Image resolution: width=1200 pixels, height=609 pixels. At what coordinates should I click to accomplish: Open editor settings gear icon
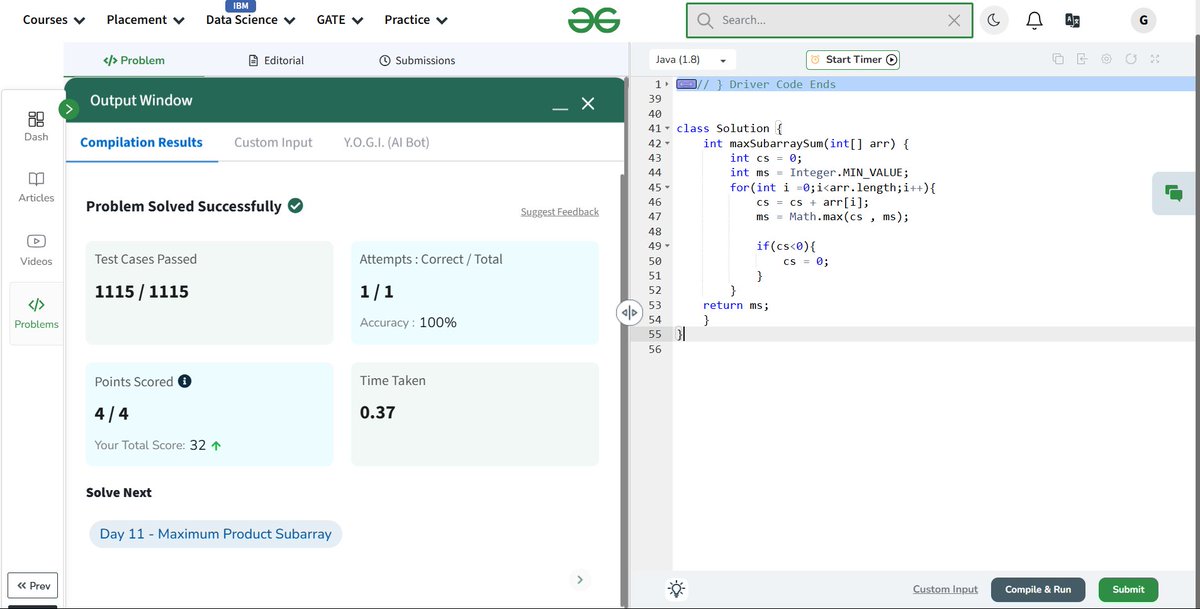coord(1106,59)
